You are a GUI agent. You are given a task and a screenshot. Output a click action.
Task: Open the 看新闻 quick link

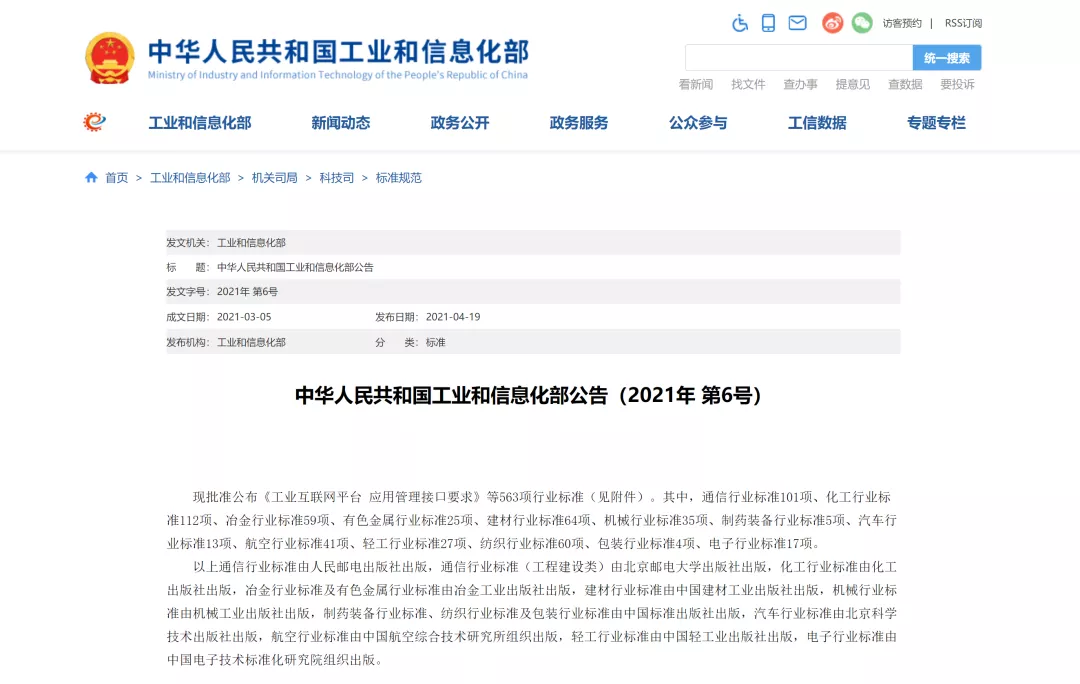[696, 85]
